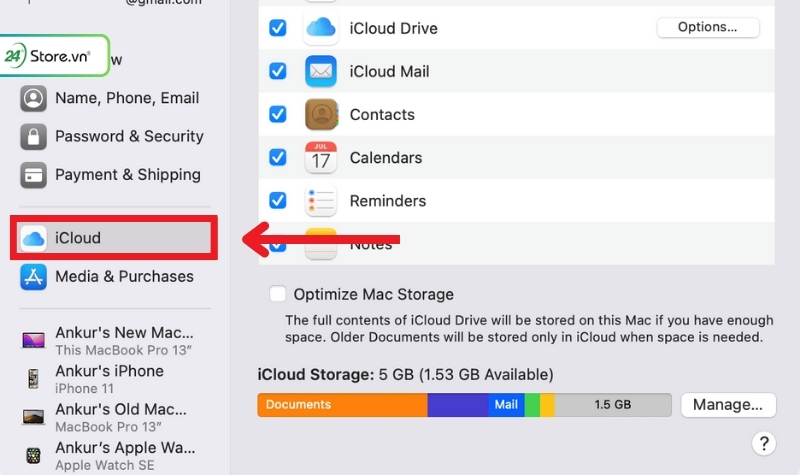The width and height of the screenshot is (800, 475).
Task: Uncheck the Contacts checkbox
Action: pos(278,114)
